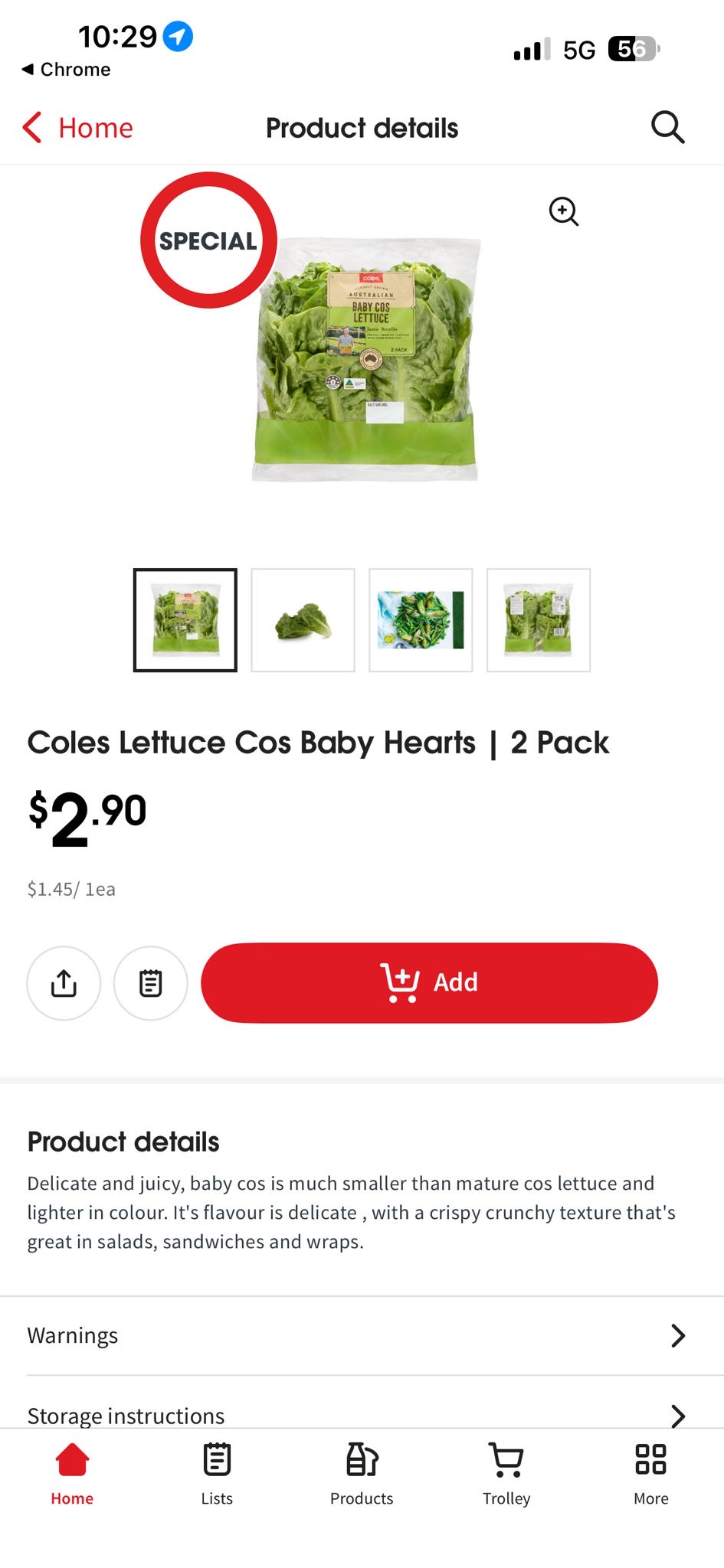724x1568 pixels.
Task: Open the Lists tab
Action: 217,1474
